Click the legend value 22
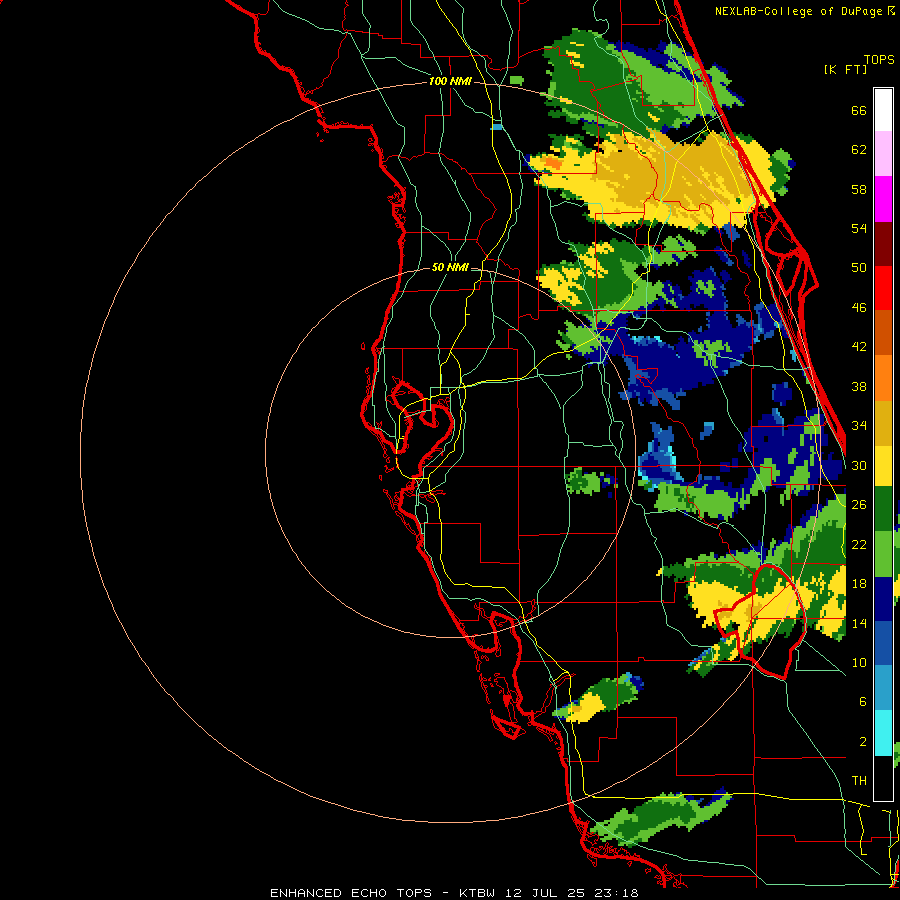 coord(859,544)
